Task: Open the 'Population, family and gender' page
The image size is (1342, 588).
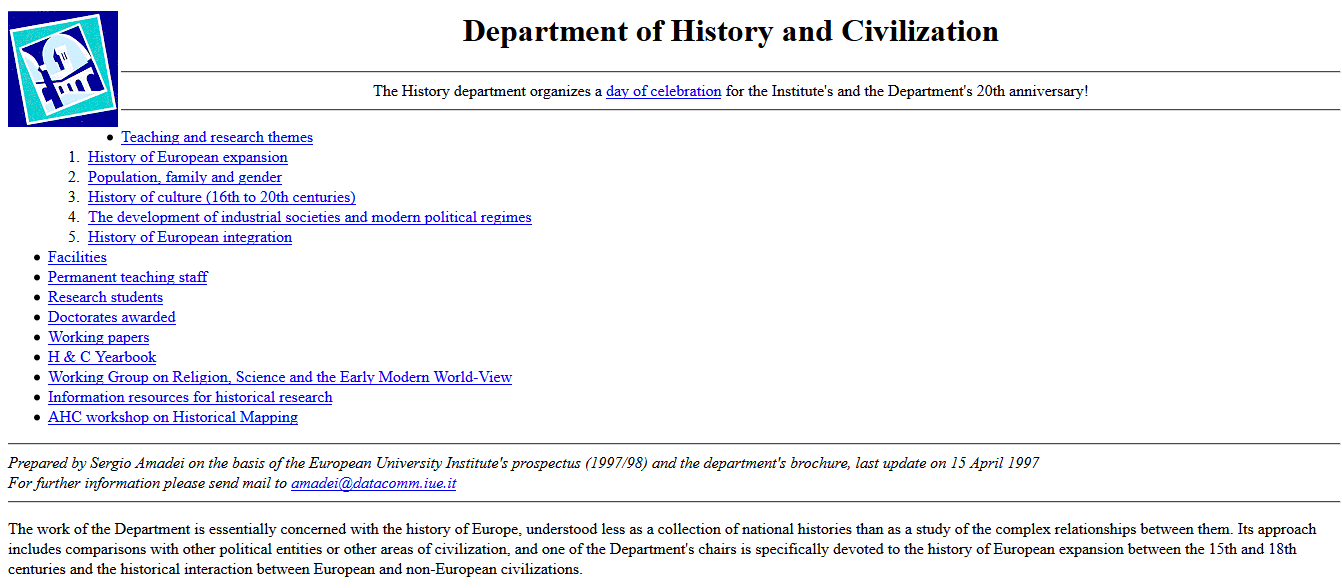Action: click(x=184, y=177)
